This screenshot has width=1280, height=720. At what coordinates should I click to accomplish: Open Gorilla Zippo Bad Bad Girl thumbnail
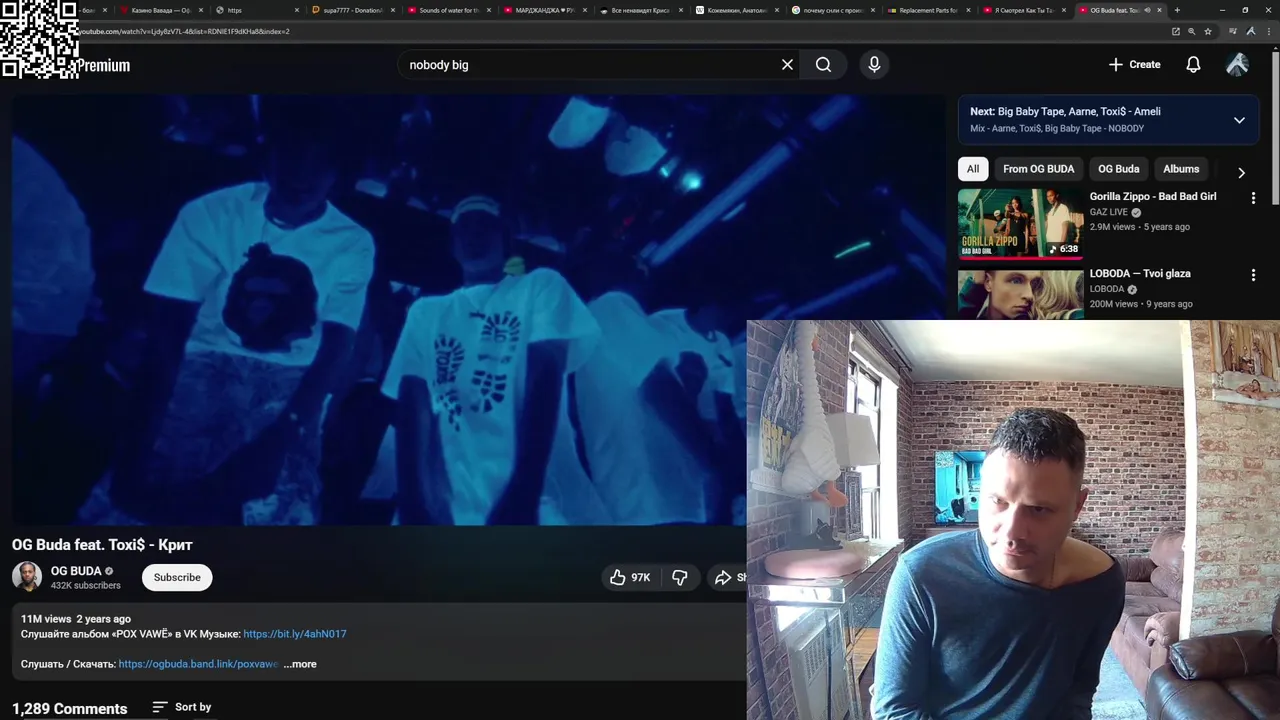click(1020, 224)
